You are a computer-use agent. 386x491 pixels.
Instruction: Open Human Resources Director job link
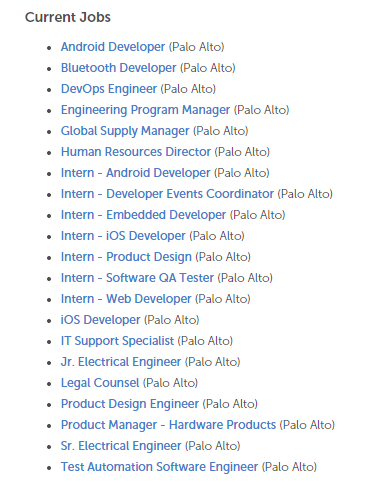(136, 152)
